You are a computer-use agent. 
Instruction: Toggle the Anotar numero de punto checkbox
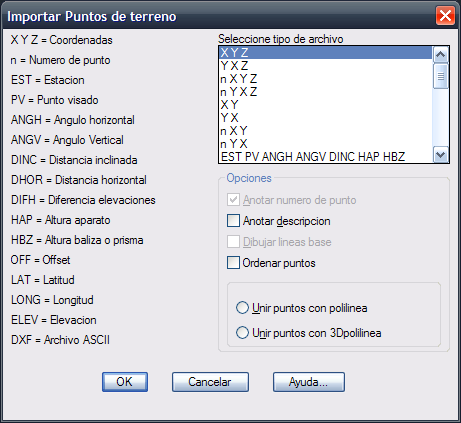tap(233, 200)
